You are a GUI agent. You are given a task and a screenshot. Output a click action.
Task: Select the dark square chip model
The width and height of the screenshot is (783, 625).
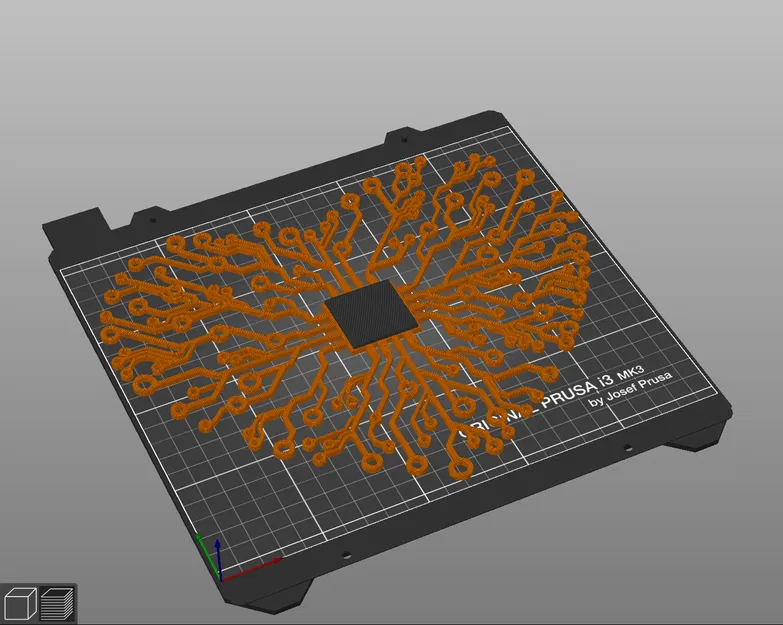coord(371,313)
